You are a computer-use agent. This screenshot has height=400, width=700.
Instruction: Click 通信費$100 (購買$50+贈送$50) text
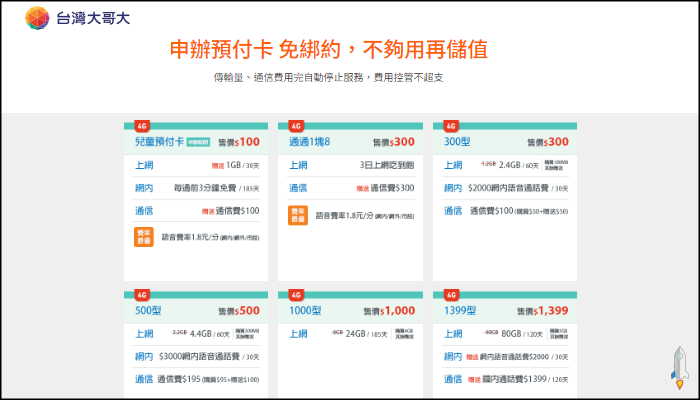coord(519,211)
